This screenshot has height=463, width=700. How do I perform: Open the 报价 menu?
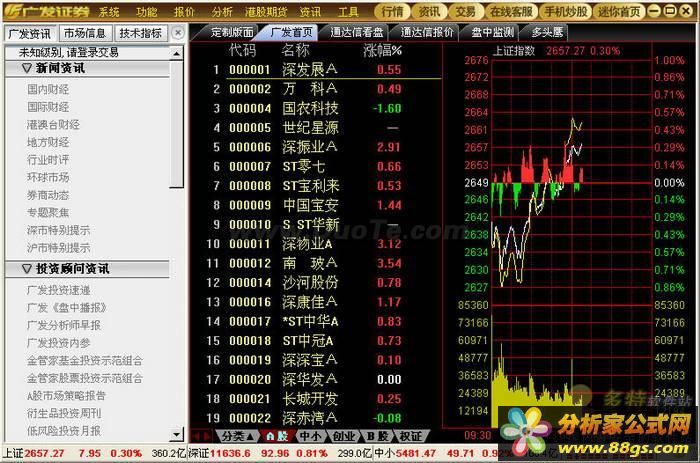184,12
